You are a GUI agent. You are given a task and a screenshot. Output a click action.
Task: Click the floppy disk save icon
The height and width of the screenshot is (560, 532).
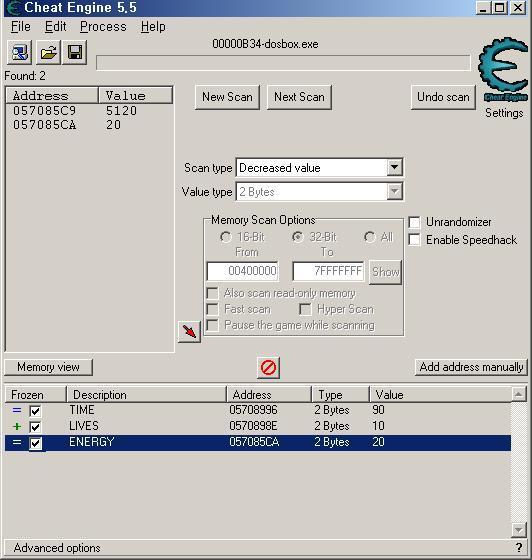coord(75,53)
